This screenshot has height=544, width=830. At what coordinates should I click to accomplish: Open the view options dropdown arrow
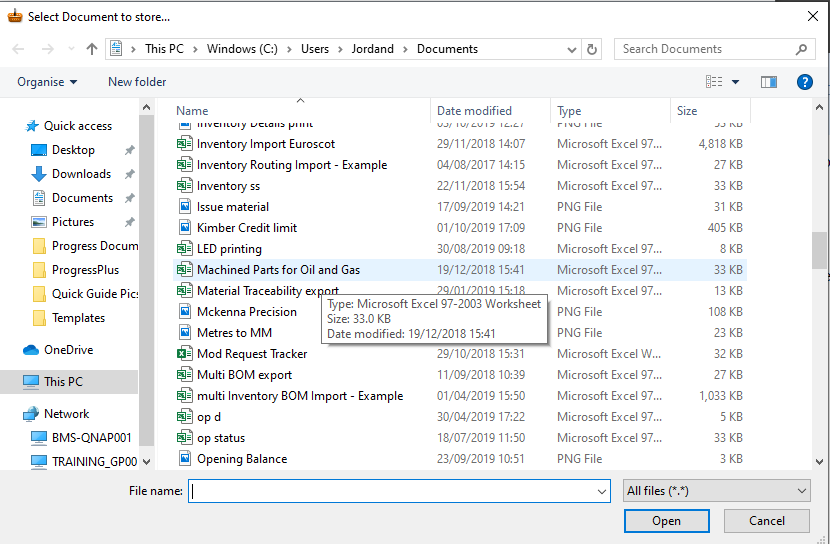pyautogui.click(x=736, y=82)
